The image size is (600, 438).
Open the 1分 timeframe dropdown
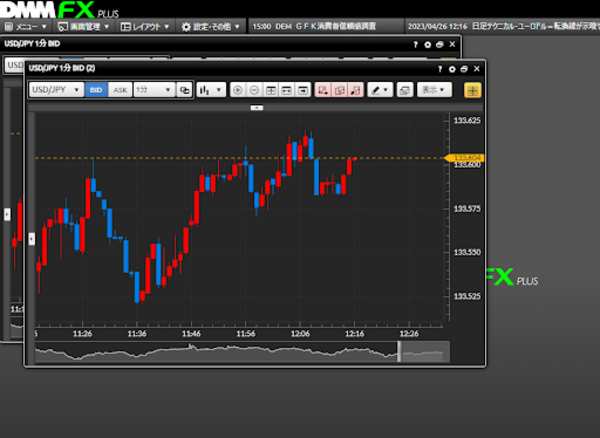(x=152, y=89)
